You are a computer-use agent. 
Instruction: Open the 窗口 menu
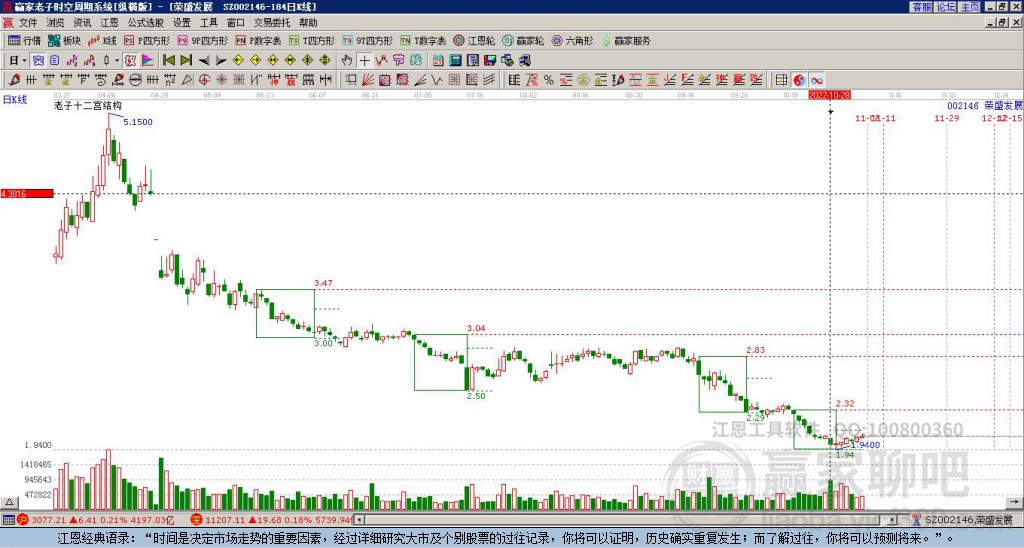tap(236, 22)
